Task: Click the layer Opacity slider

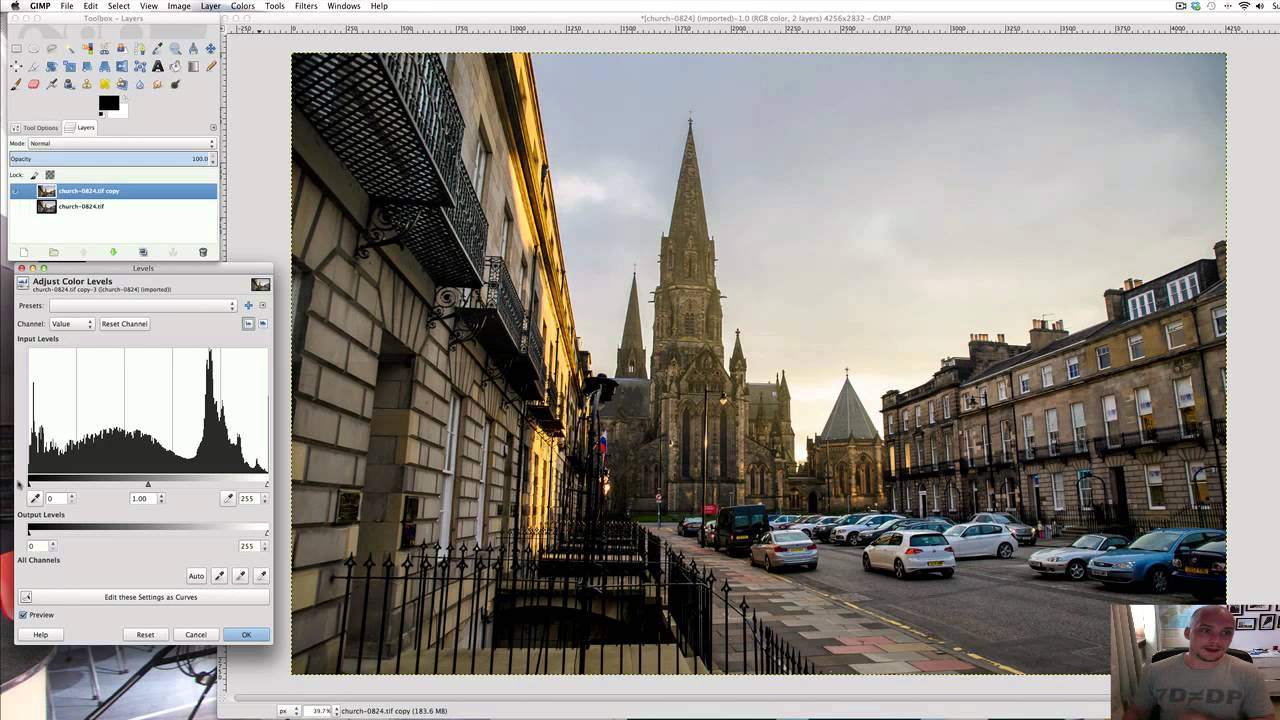Action: coord(108,159)
